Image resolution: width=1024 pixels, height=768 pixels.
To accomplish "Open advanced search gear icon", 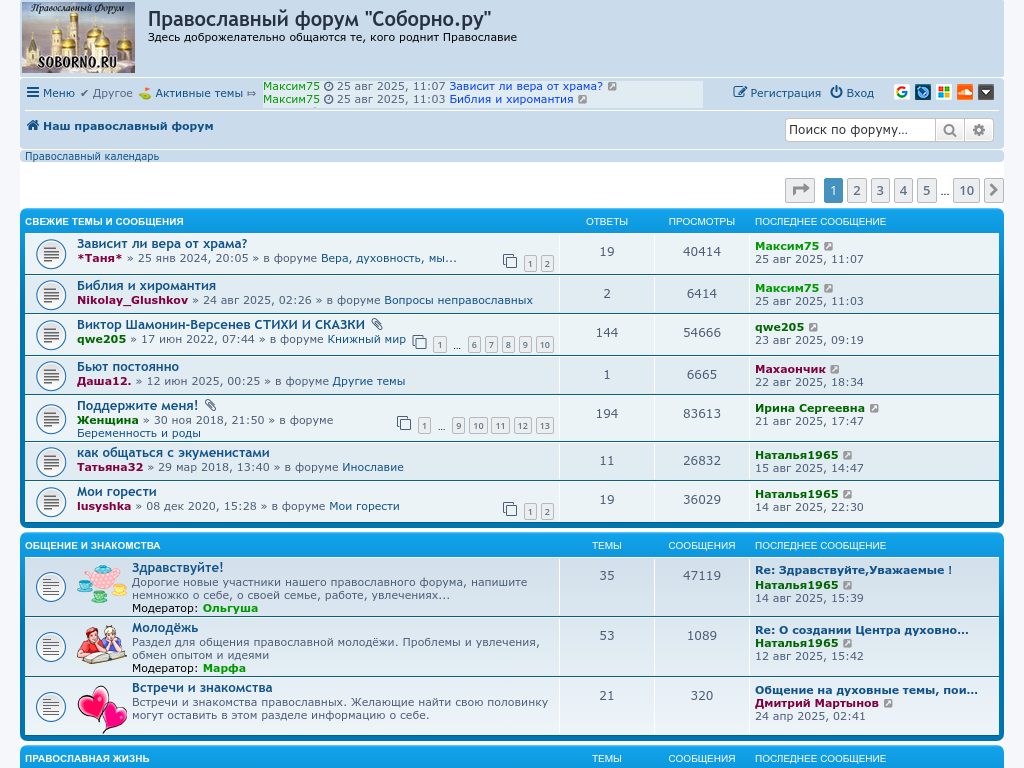I will [979, 130].
